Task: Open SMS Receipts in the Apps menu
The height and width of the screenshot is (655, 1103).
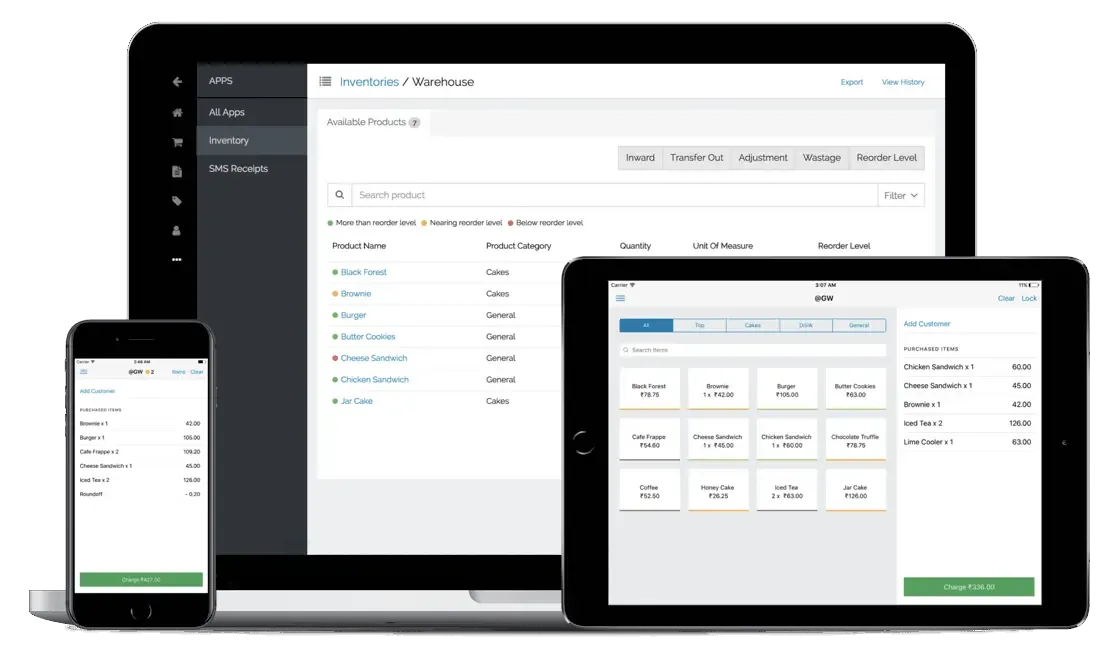Action: coord(238,169)
